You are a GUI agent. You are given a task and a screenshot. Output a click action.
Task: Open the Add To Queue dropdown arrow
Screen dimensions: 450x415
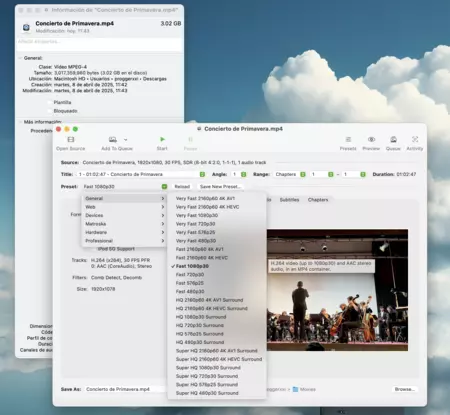126,140
